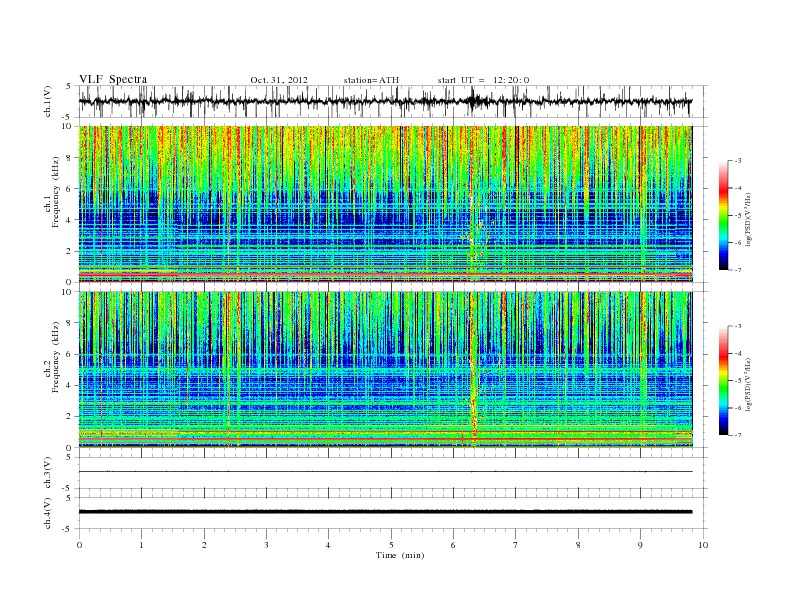Click time axis tick label "3"
This screenshot has height=612, width=792.
(x=266, y=545)
